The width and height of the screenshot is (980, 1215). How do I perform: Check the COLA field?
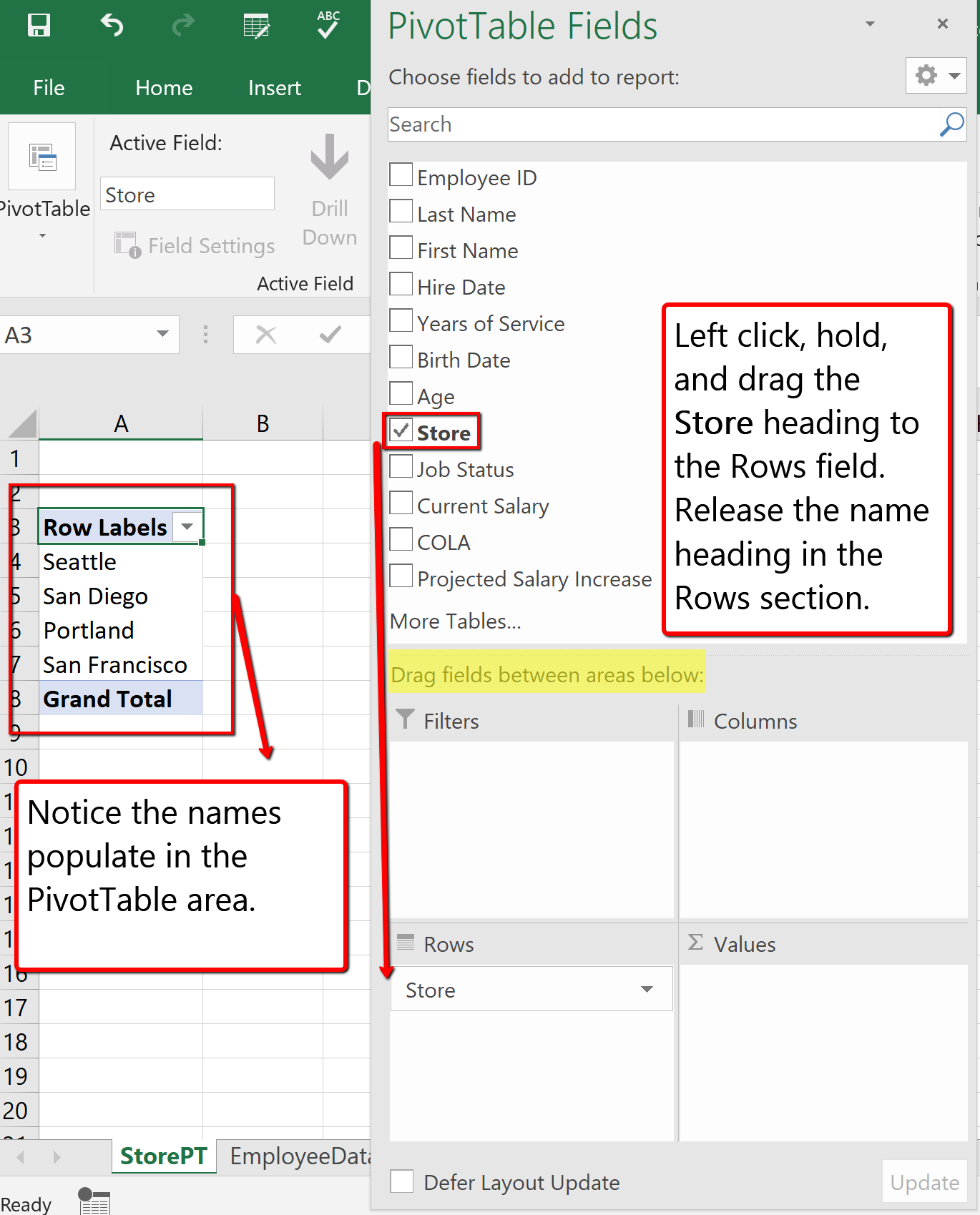(401, 539)
